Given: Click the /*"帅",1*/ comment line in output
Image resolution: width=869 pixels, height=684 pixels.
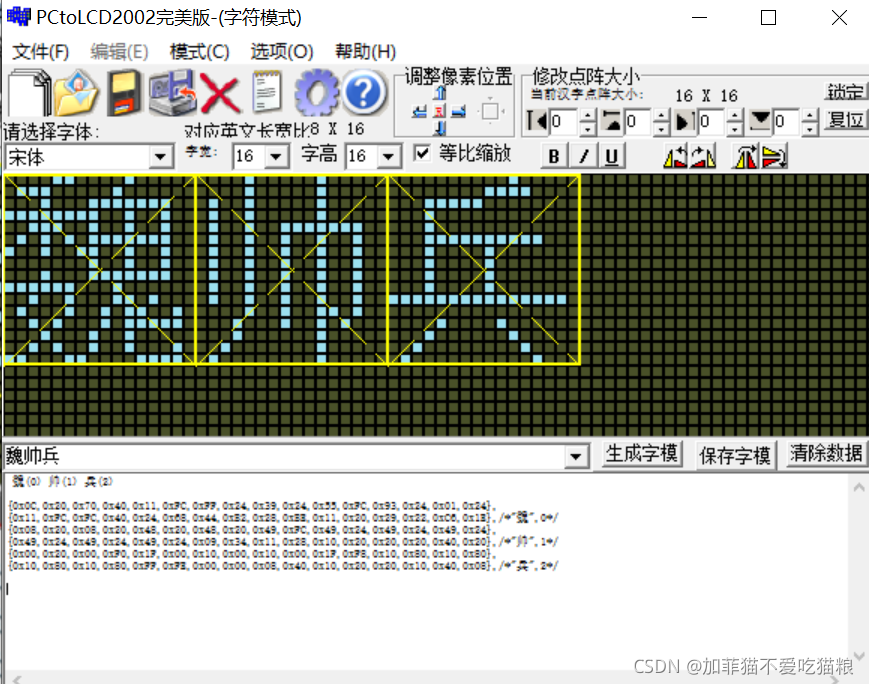Looking at the screenshot, I should coord(529,542).
